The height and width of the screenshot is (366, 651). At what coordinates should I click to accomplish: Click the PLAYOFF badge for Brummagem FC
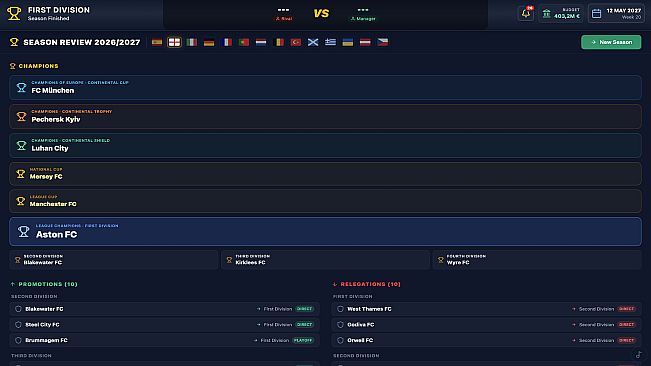(303, 340)
